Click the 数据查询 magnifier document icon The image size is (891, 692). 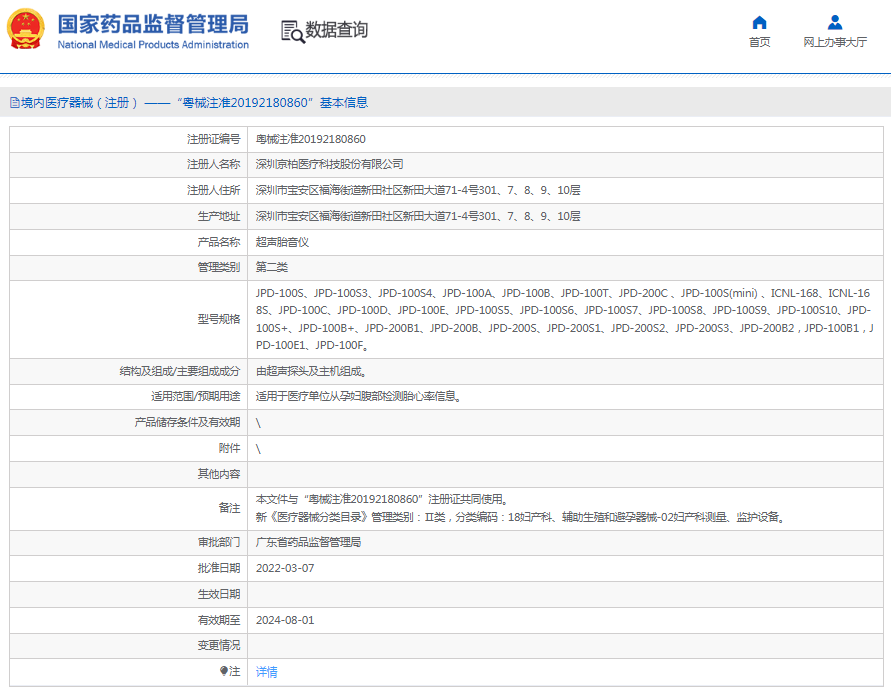pos(292,31)
